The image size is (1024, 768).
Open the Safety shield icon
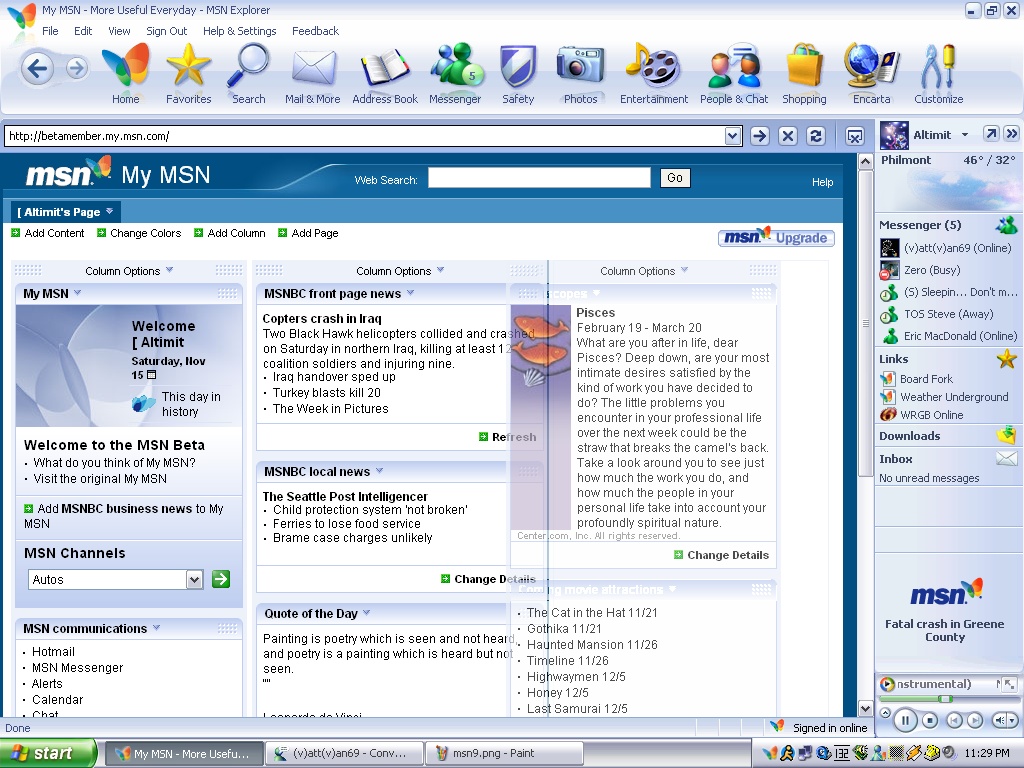[518, 66]
